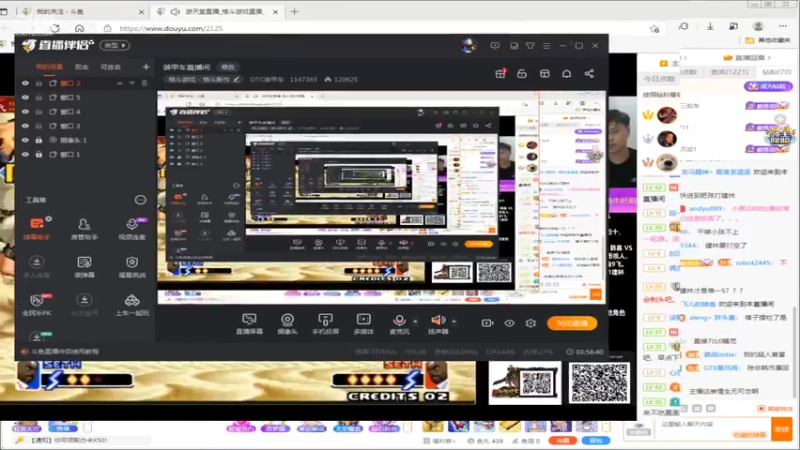Add a 摄像头 camera source
This screenshot has height=450, width=800.
pyautogui.click(x=287, y=323)
